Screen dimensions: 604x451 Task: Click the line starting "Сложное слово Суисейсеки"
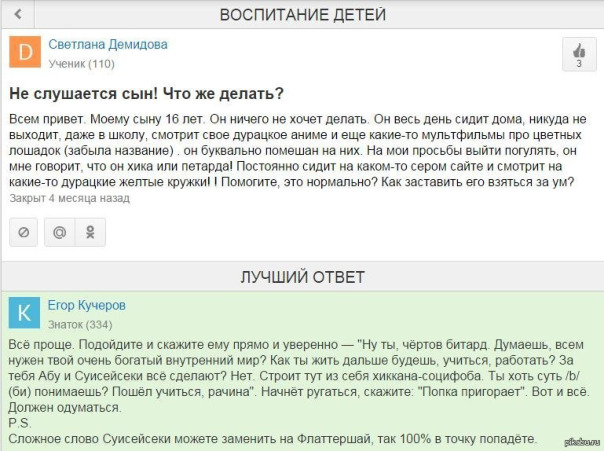click(x=273, y=439)
